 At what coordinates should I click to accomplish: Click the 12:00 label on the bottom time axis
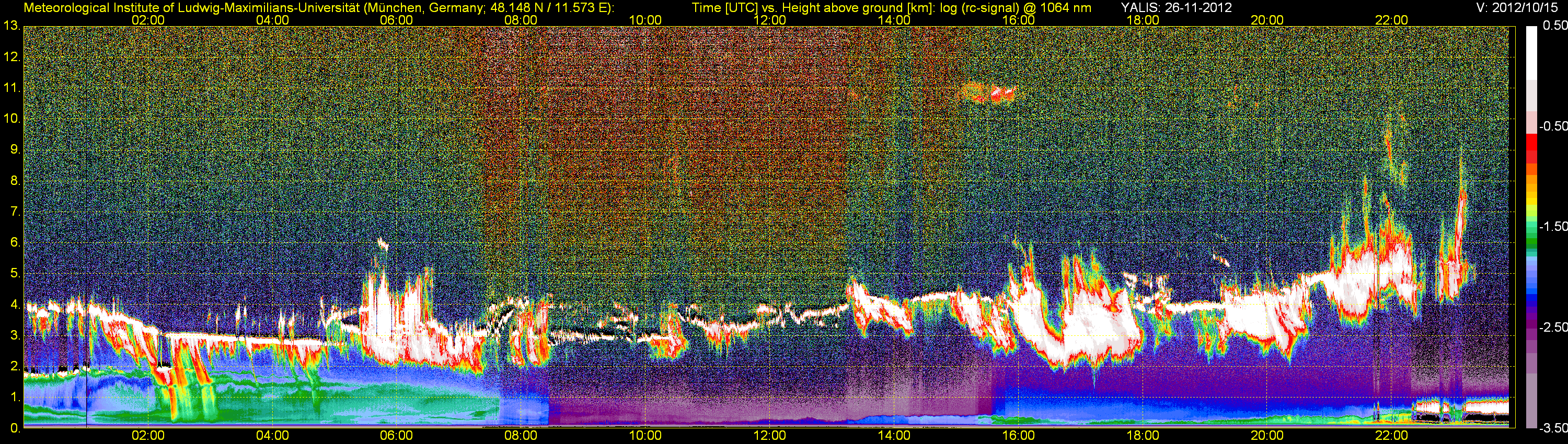(769, 436)
